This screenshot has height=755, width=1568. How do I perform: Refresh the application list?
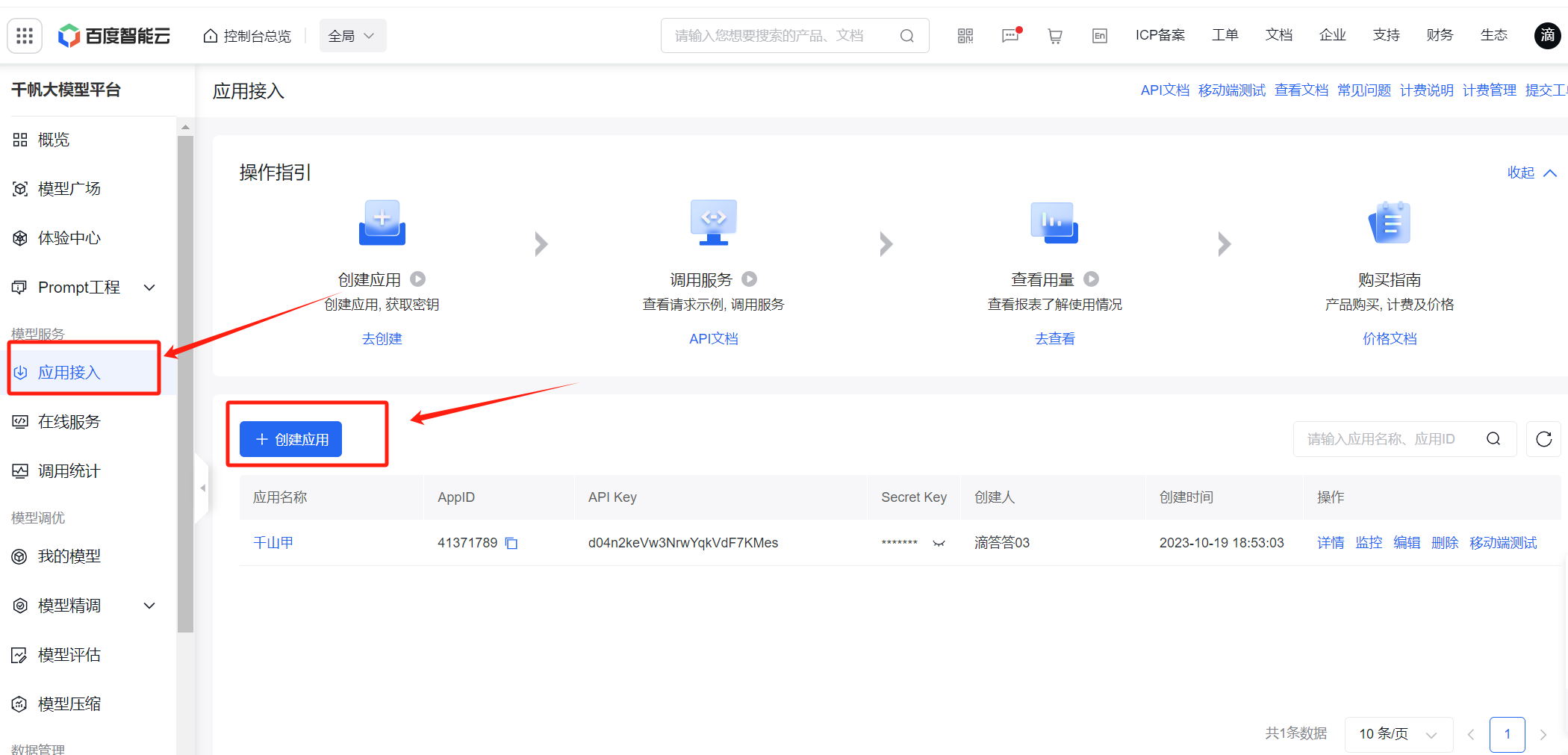point(1544,439)
